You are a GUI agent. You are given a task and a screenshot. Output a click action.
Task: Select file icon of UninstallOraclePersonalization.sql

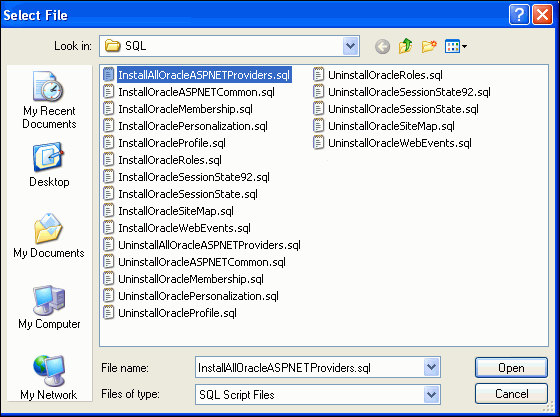pos(108,296)
